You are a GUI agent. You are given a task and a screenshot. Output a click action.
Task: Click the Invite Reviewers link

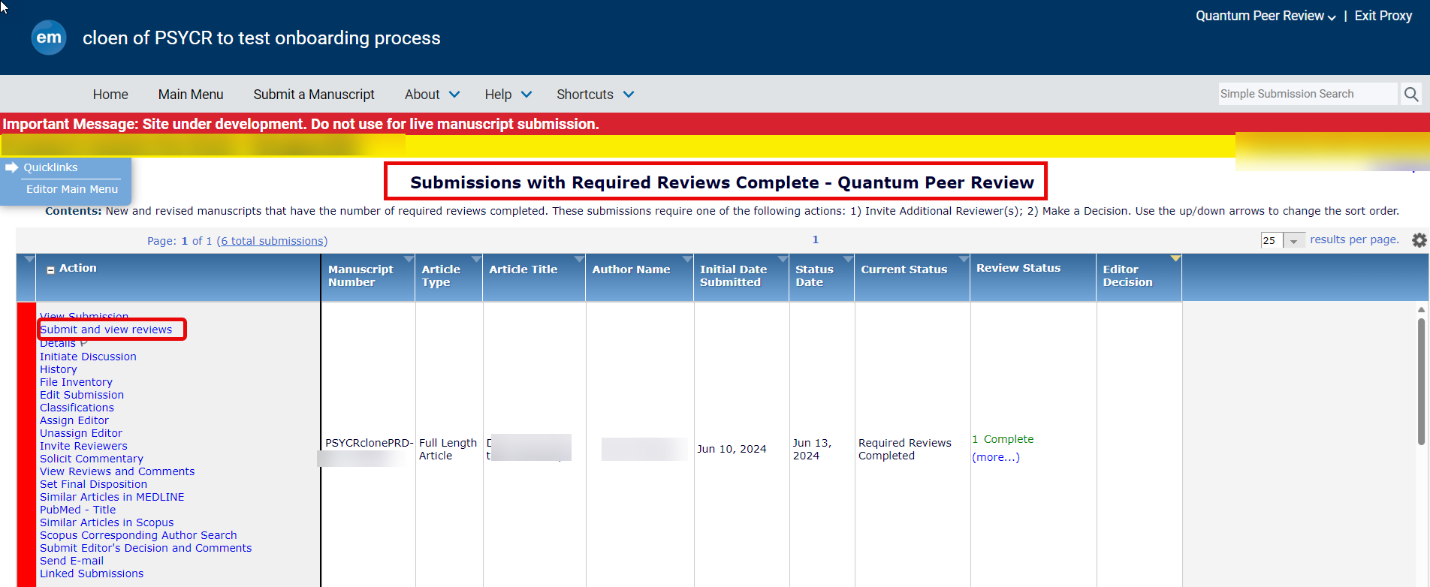(x=83, y=446)
